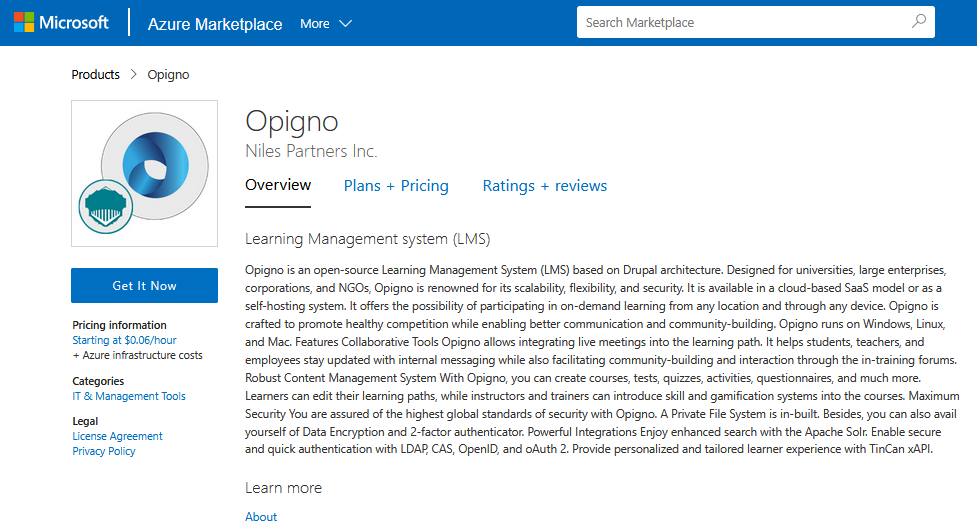View the License Agreement
Image resolution: width=977 pixels, height=530 pixels.
(x=117, y=436)
